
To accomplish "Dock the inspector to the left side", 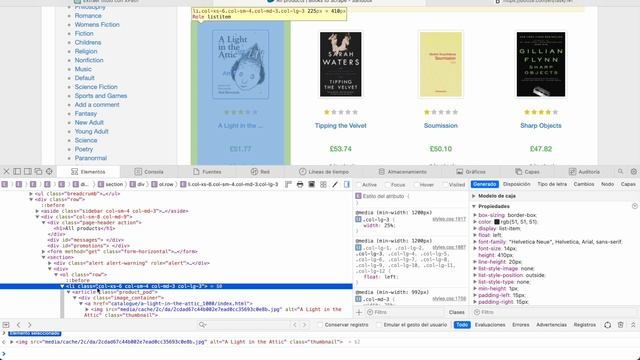I will pos(17,171).
